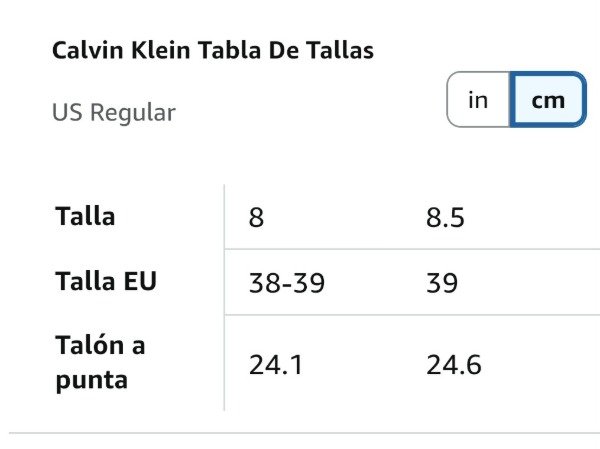Viewport: 600px width, 449px height.
Task: Select EU size 39 cell
Action: point(442,283)
